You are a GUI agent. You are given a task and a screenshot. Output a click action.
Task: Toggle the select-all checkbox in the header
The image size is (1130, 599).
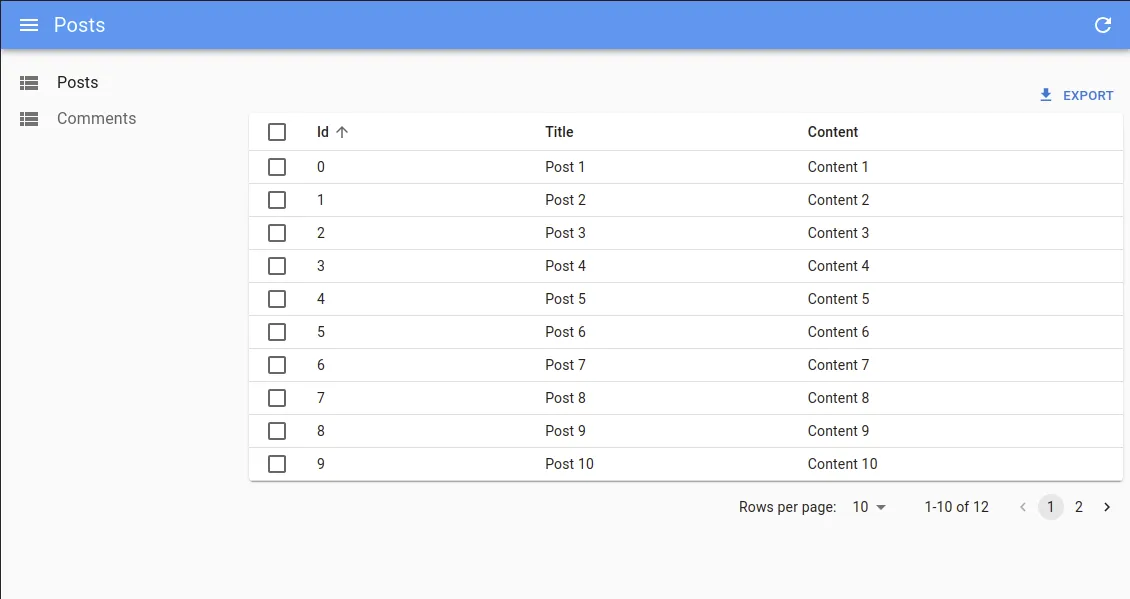(x=277, y=132)
